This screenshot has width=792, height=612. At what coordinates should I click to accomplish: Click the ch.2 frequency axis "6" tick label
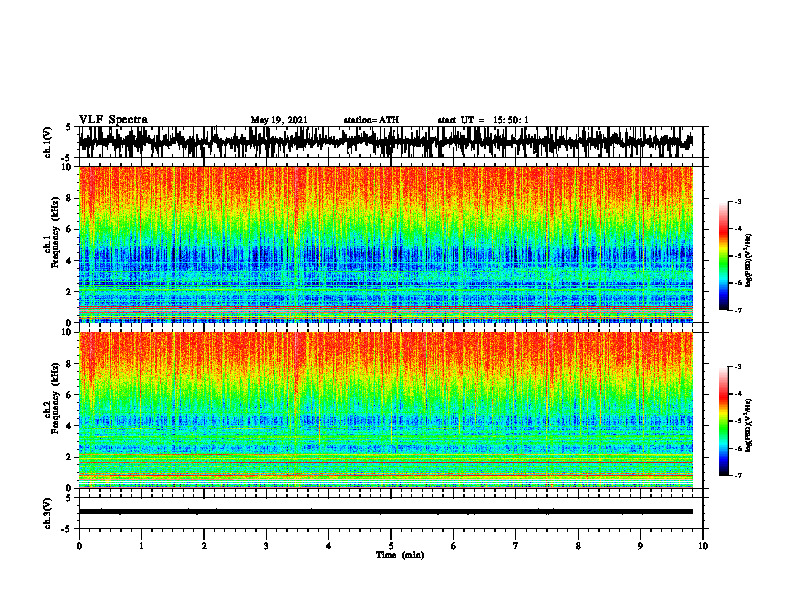click(70, 395)
